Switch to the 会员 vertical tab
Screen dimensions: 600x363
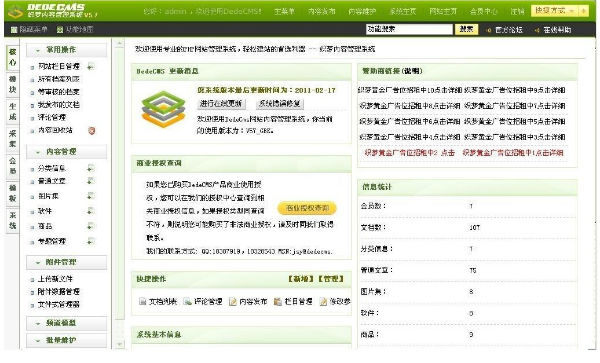[12, 166]
